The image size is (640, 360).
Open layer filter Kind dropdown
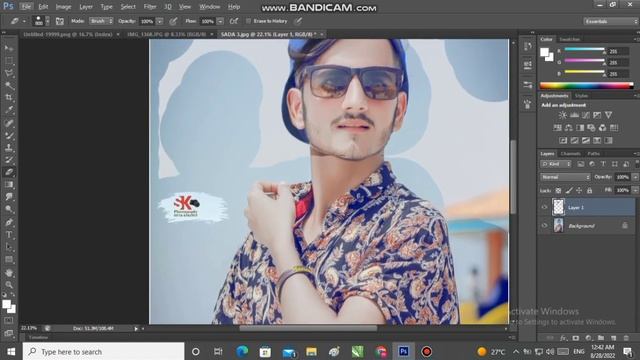tap(556, 164)
